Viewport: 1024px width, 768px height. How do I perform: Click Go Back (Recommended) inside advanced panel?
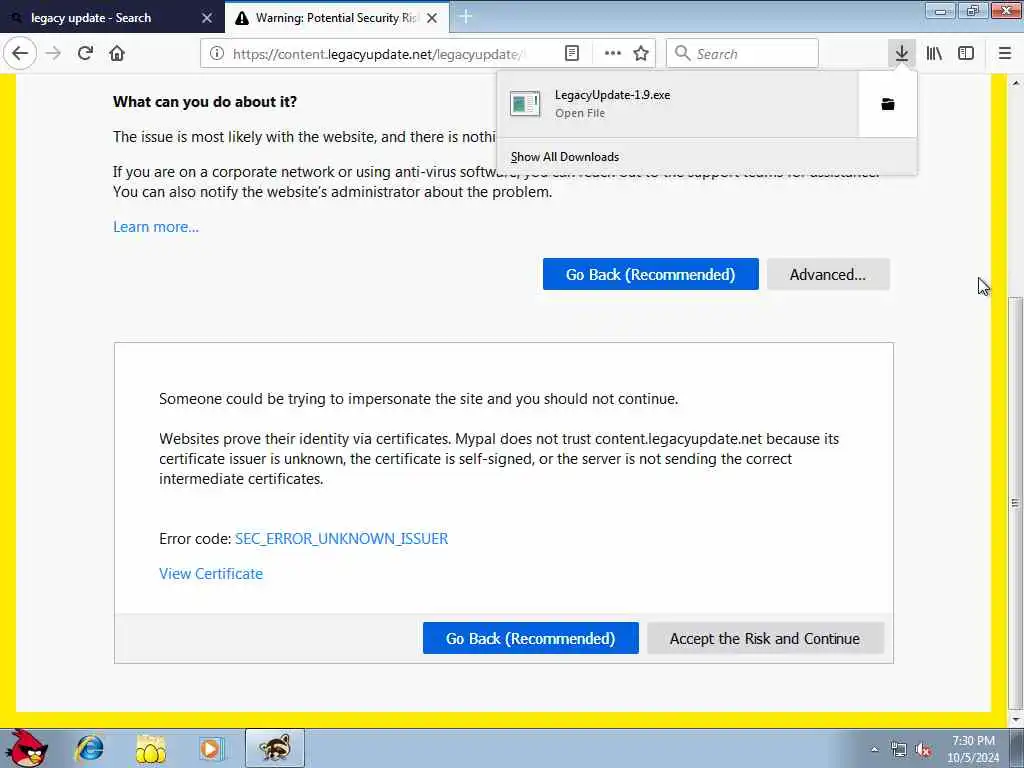530,638
